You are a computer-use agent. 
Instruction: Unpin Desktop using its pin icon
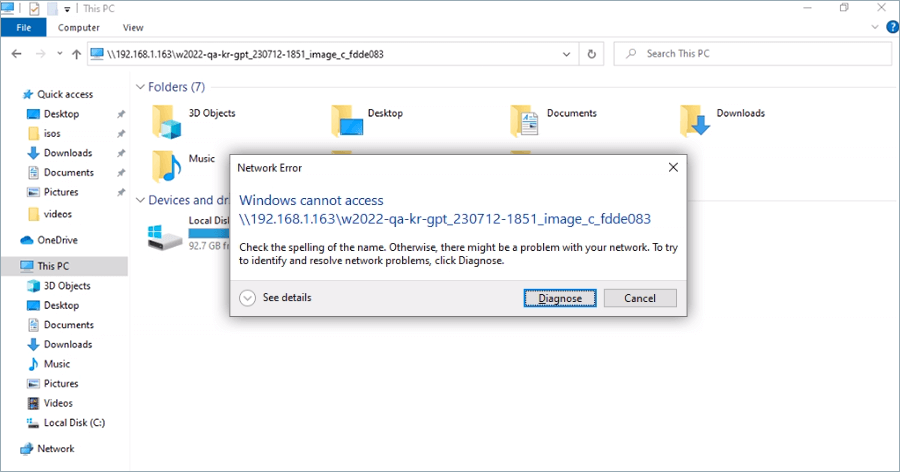click(x=121, y=114)
